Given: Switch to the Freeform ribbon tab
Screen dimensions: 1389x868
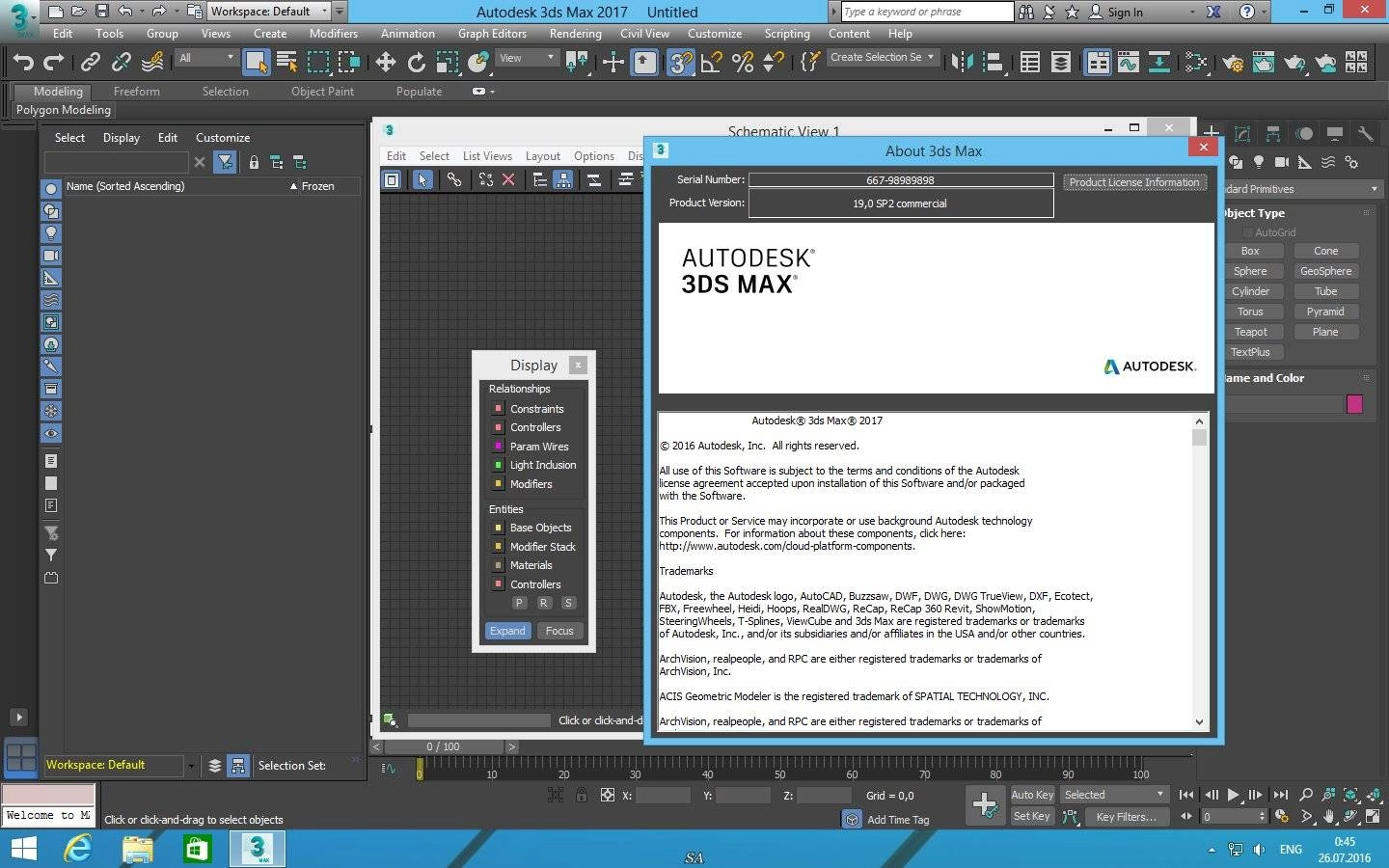Looking at the screenshot, I should 136,92.
